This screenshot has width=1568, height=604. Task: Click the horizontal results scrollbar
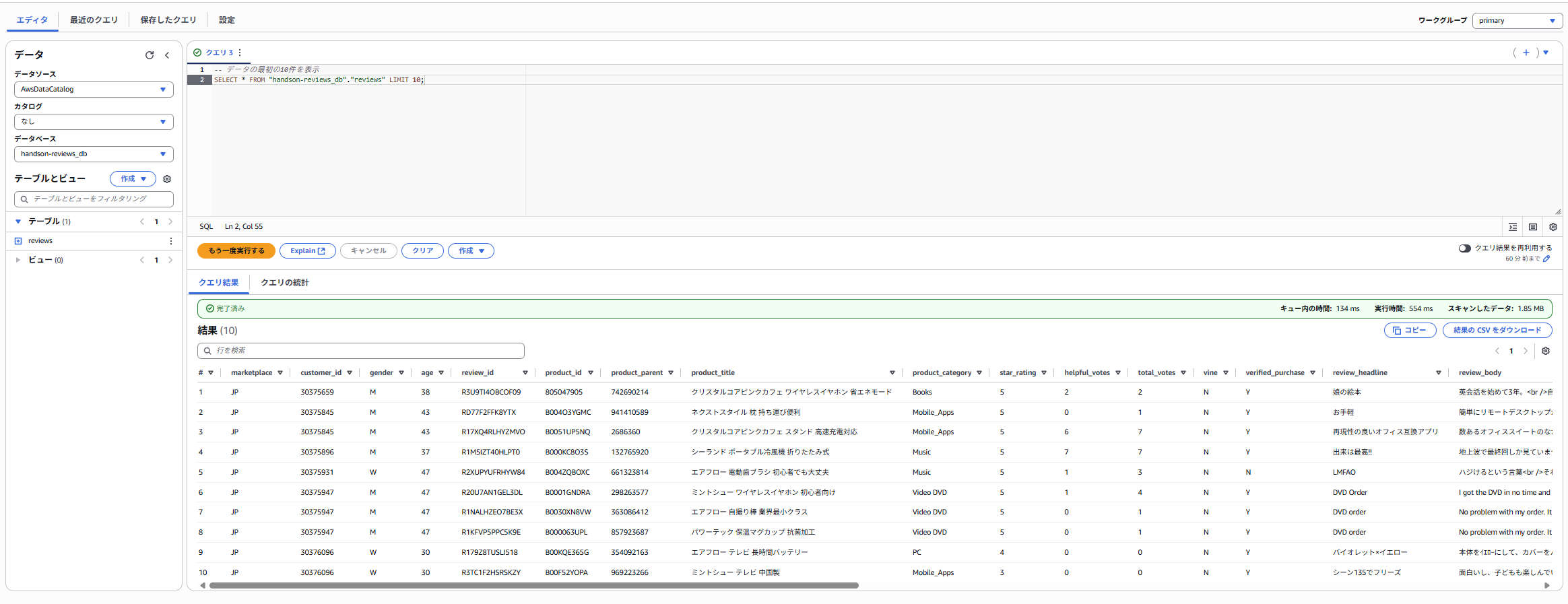coord(533,586)
